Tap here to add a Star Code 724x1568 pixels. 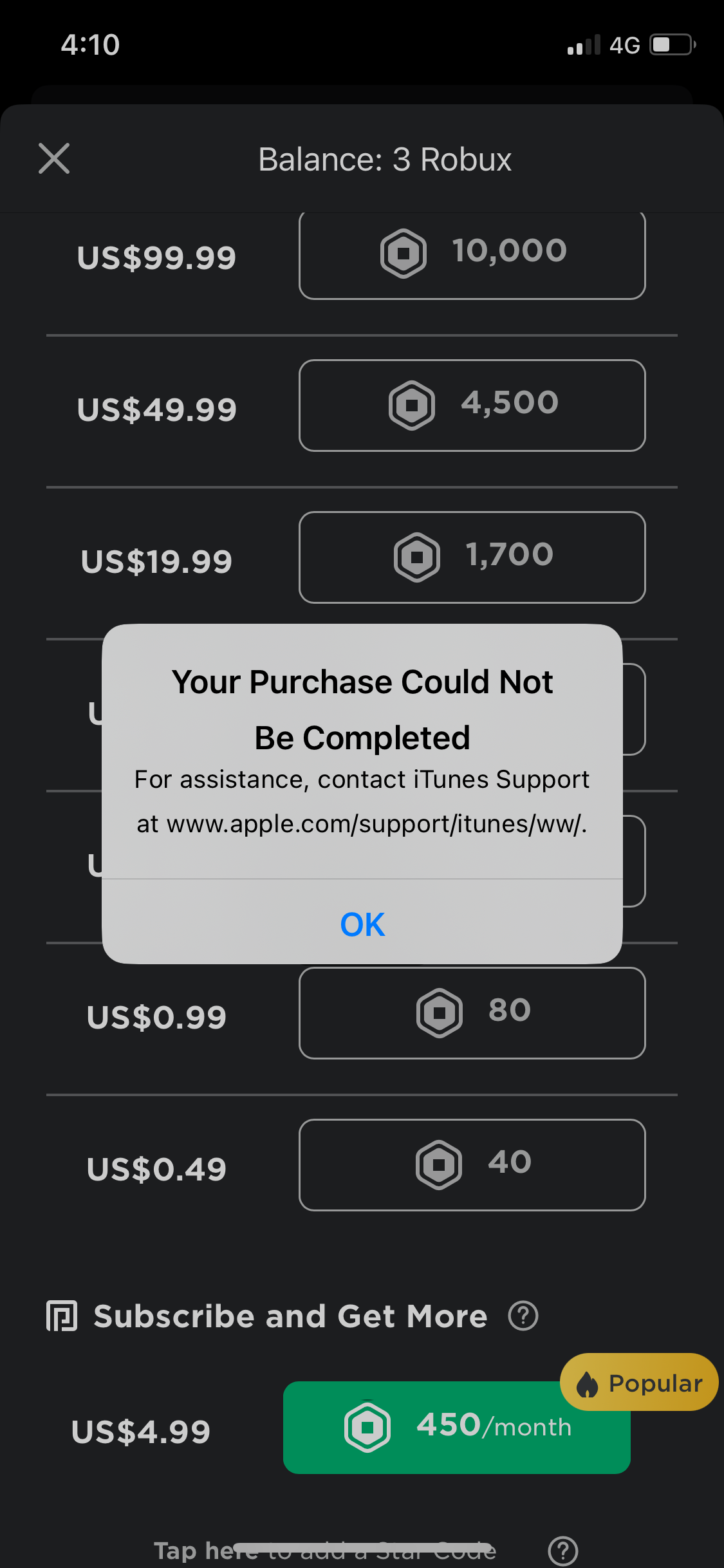click(325, 1551)
